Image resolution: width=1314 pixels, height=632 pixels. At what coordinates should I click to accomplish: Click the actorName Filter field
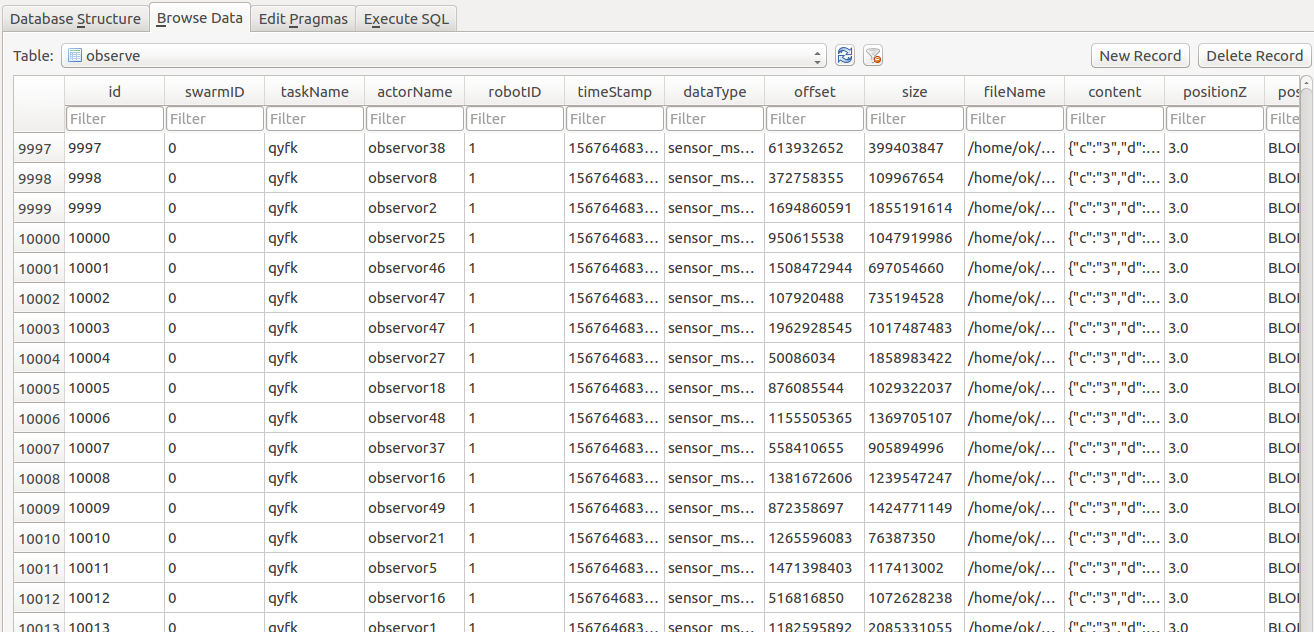point(414,118)
